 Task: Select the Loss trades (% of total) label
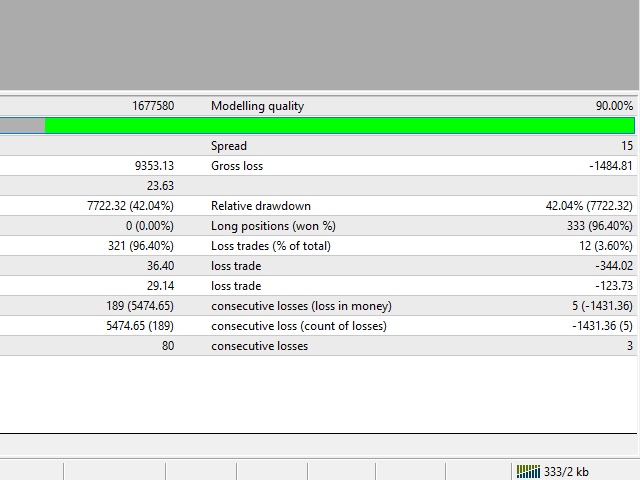pyautogui.click(x=270, y=246)
